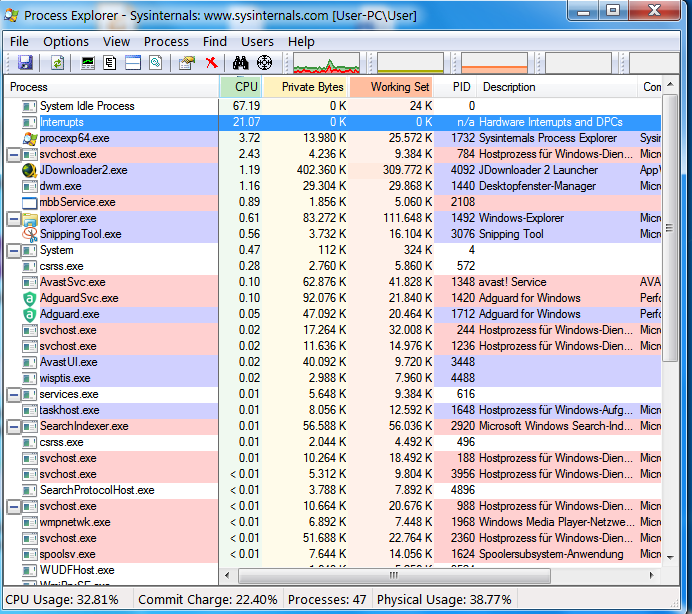Click CPU Usage status bar entry

click(x=62, y=600)
